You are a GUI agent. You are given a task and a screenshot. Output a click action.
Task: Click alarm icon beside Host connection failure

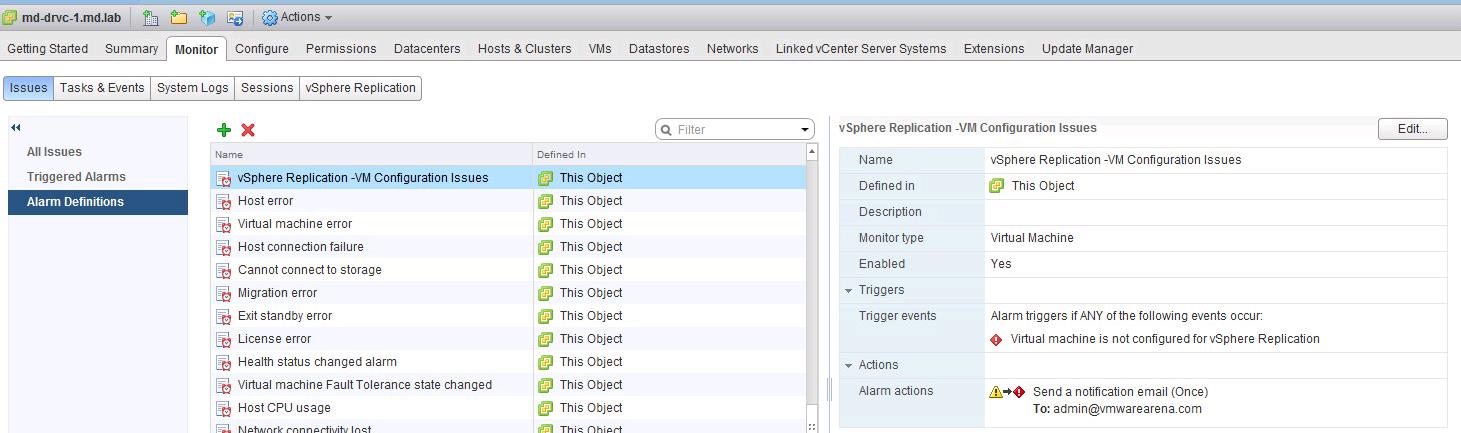point(224,247)
